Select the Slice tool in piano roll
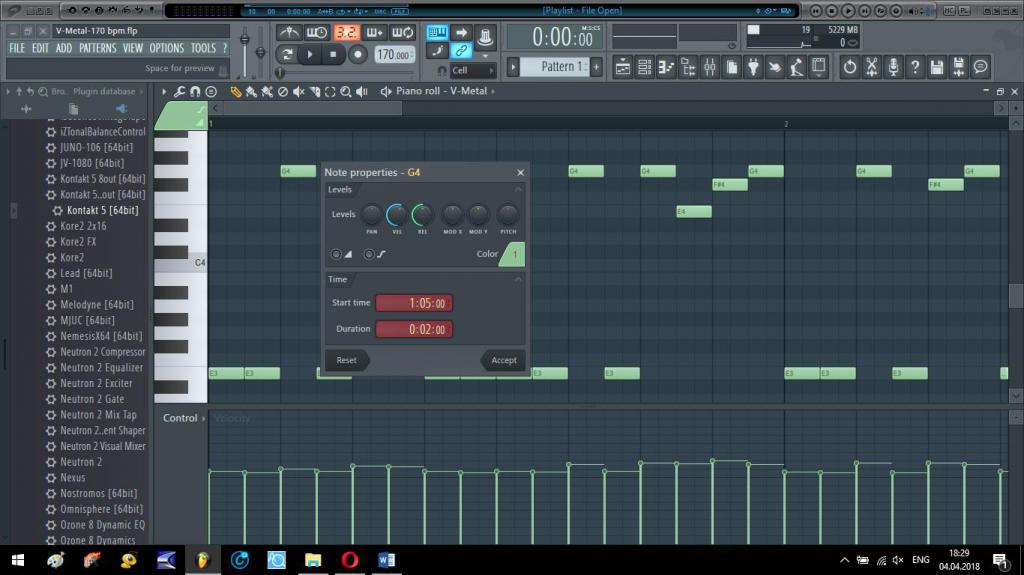The image size is (1024, 575). pyautogui.click(x=314, y=91)
